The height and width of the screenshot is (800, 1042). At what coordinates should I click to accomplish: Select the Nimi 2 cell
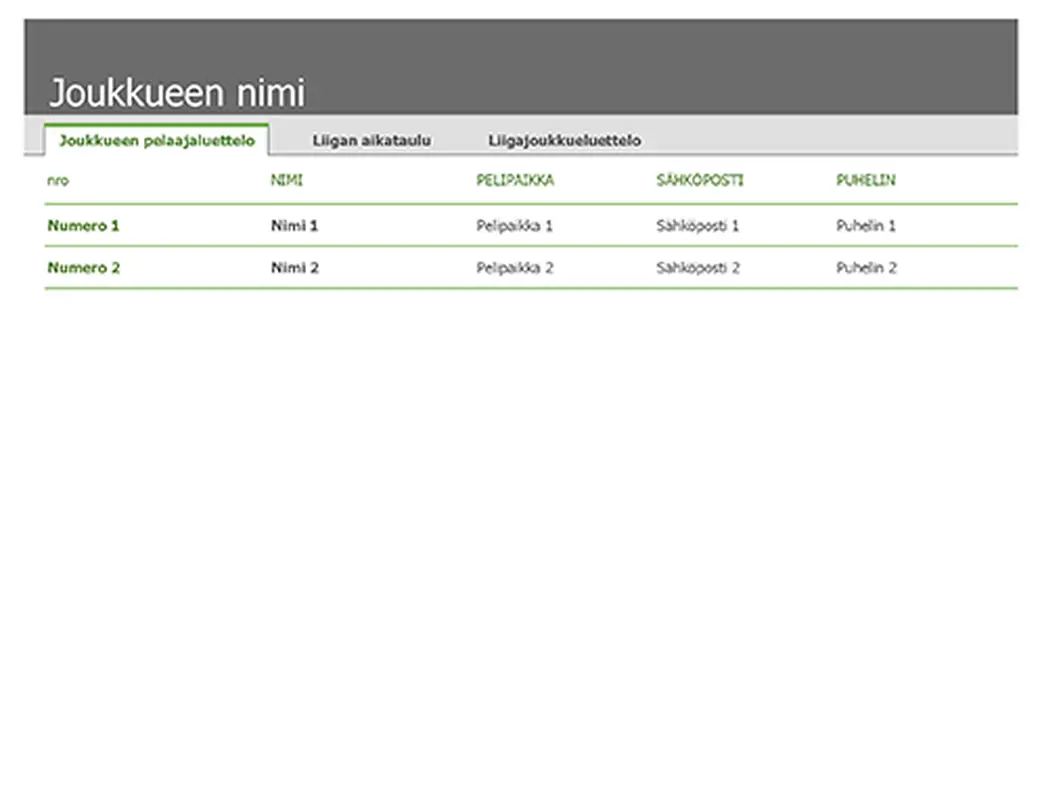coord(295,268)
